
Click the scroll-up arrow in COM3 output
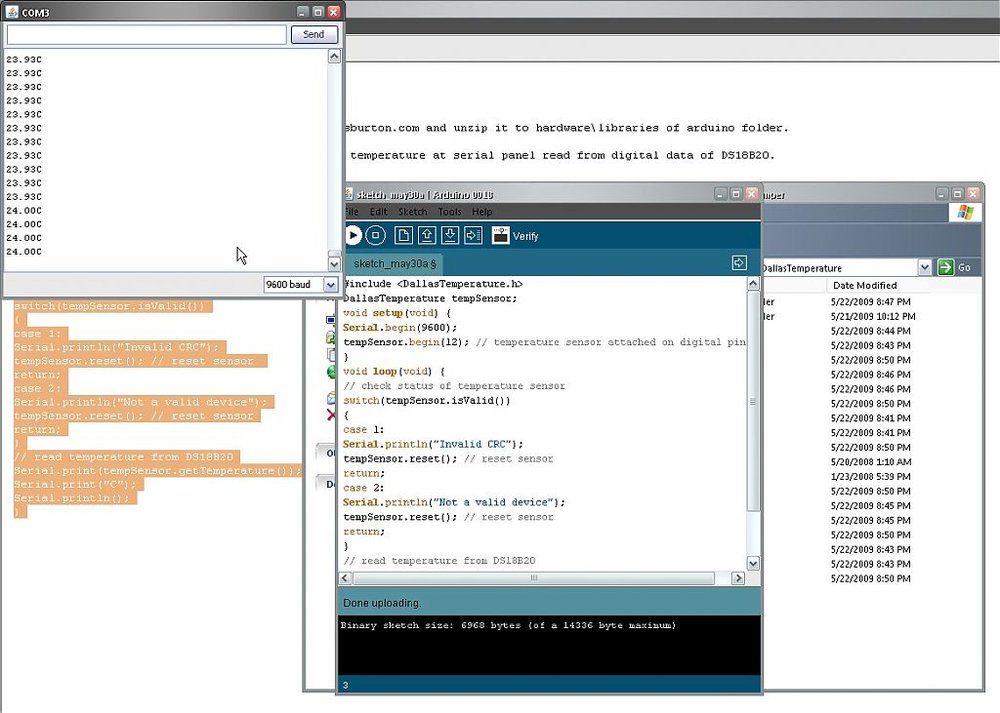[334, 57]
